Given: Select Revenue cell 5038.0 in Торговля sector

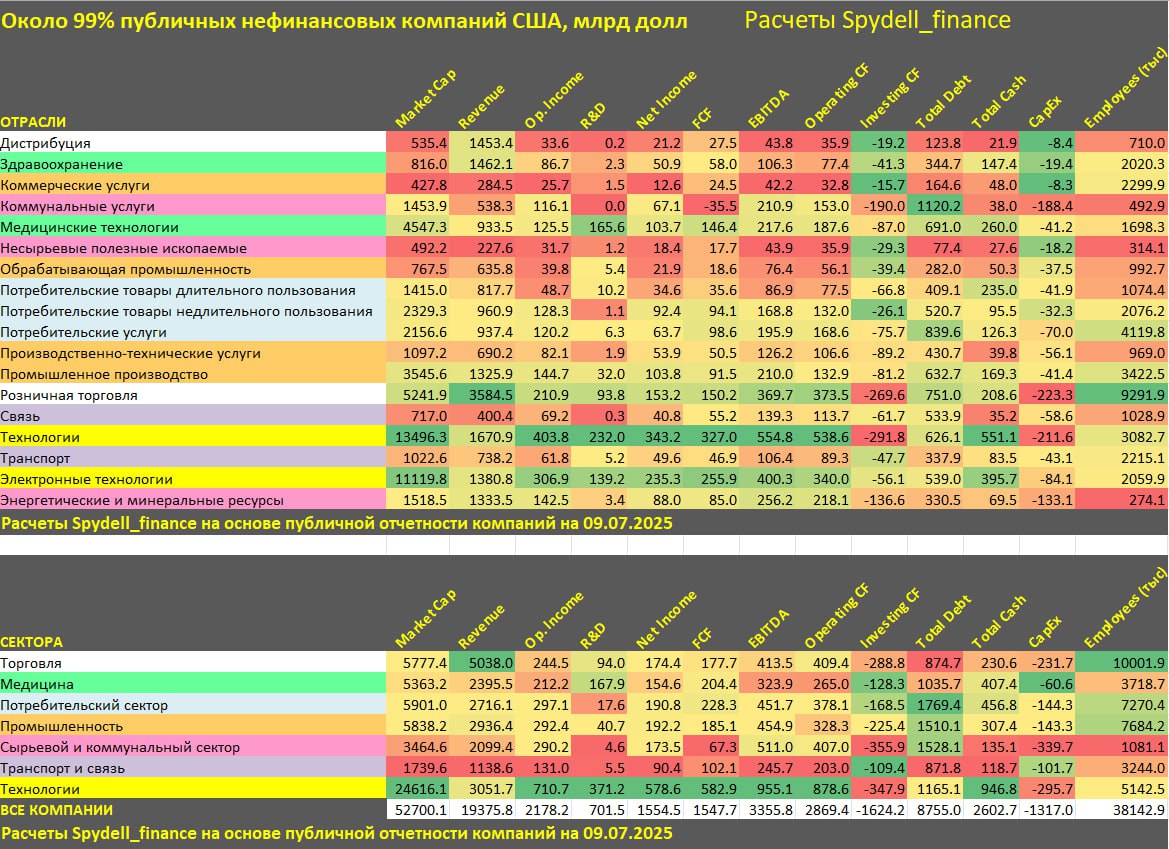Looking at the screenshot, I should click(482, 663).
